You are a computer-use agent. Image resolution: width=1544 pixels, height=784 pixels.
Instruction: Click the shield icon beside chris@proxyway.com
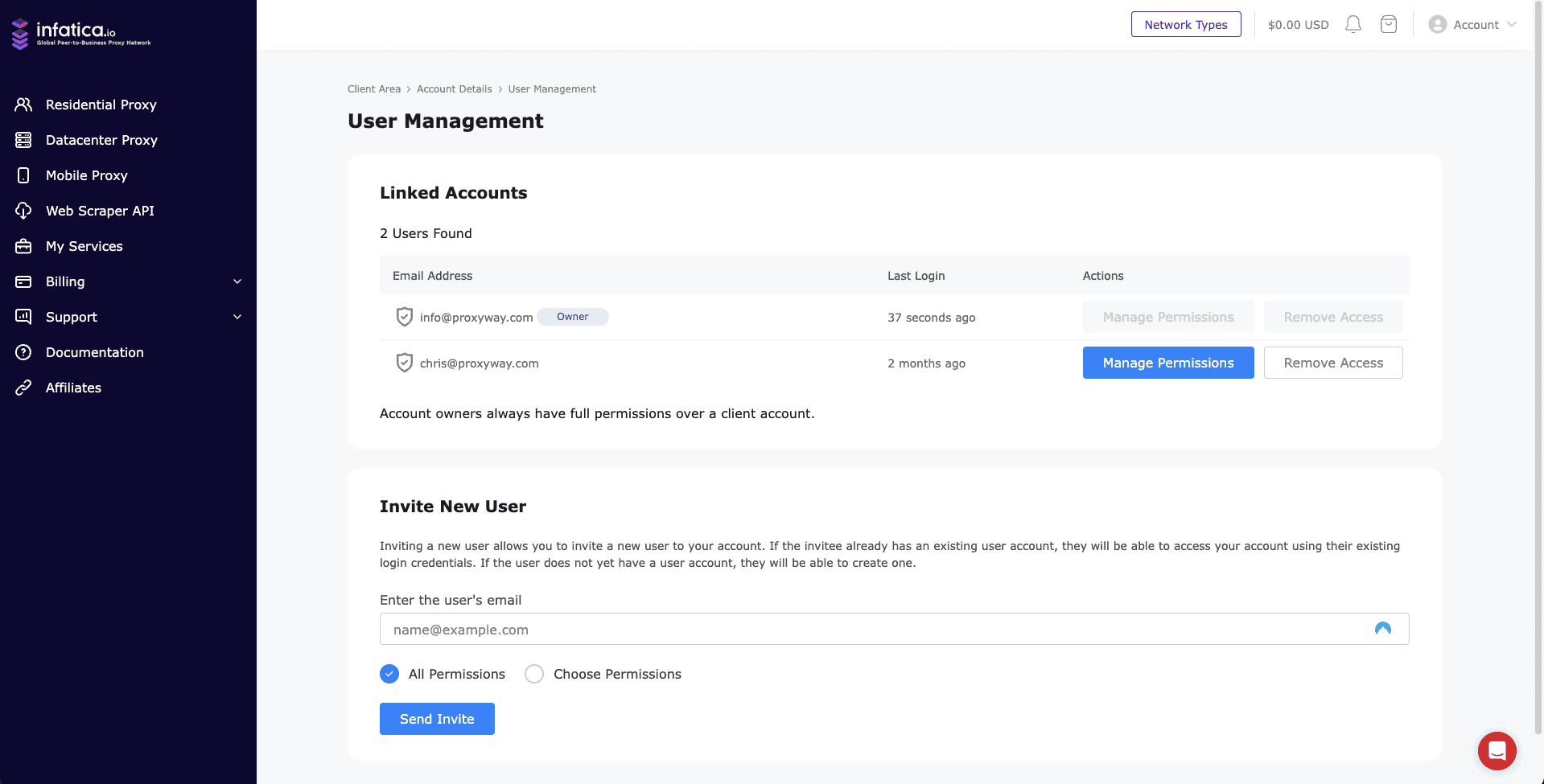(x=405, y=363)
